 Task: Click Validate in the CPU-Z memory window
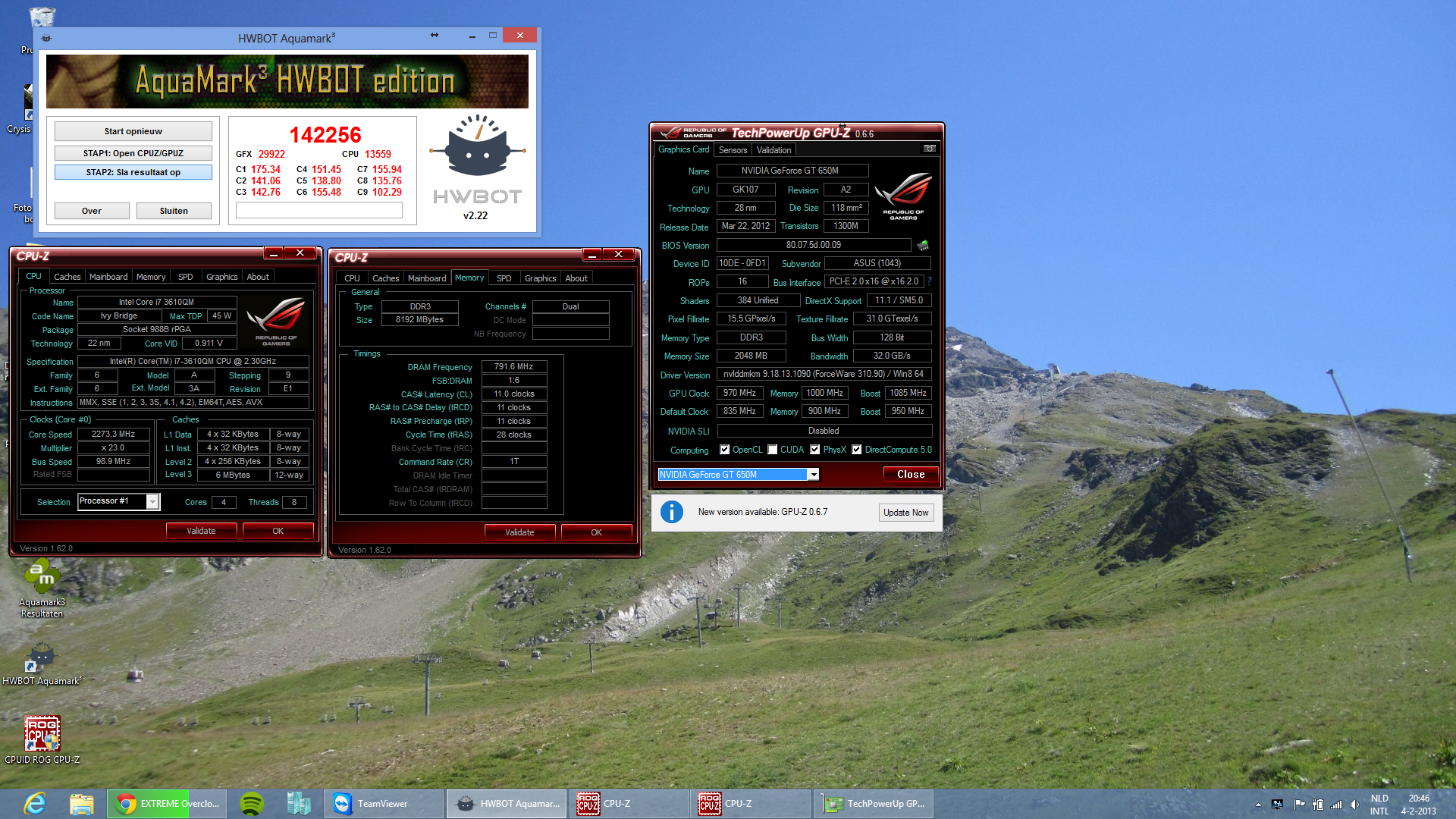click(519, 532)
